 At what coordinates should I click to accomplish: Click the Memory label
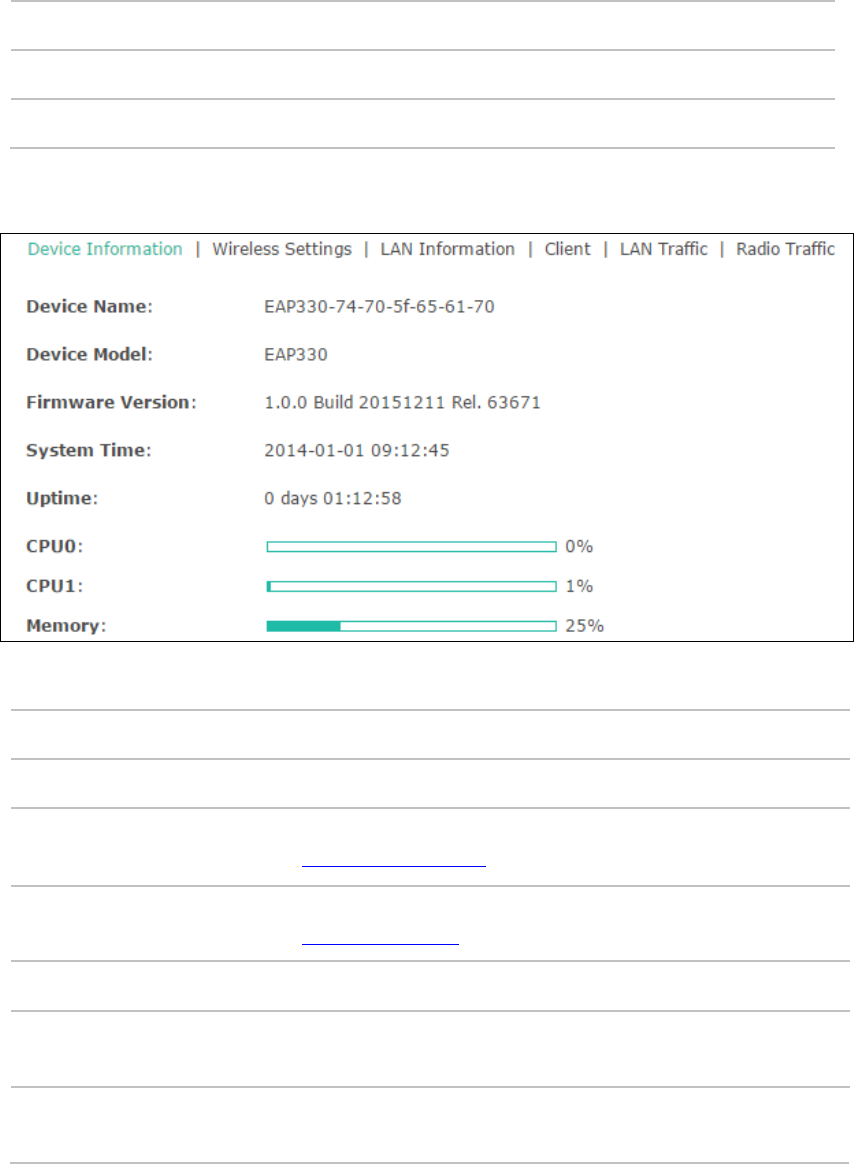tap(66, 626)
